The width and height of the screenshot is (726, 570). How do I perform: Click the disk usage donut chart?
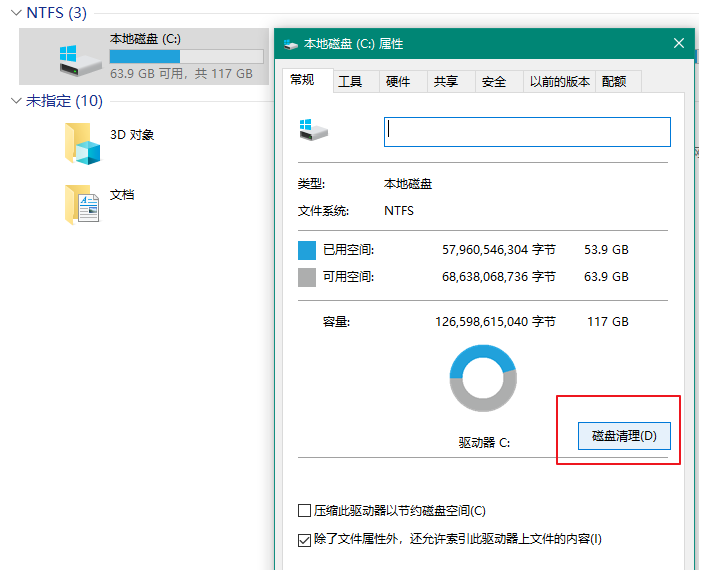pyautogui.click(x=483, y=378)
